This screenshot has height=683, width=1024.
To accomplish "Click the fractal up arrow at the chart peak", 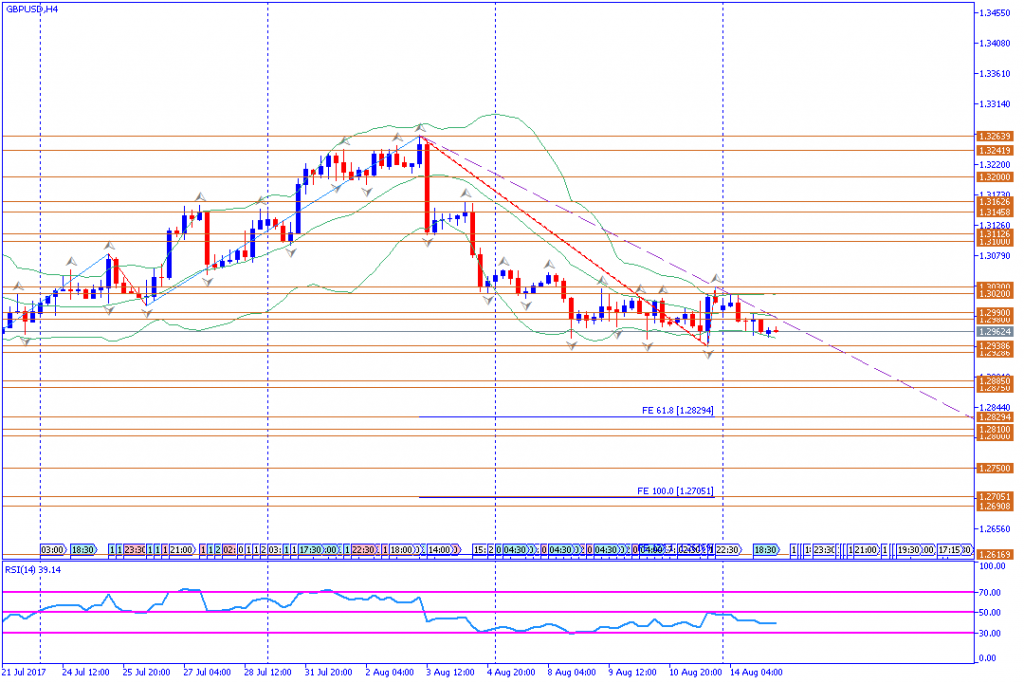I will (x=419, y=128).
